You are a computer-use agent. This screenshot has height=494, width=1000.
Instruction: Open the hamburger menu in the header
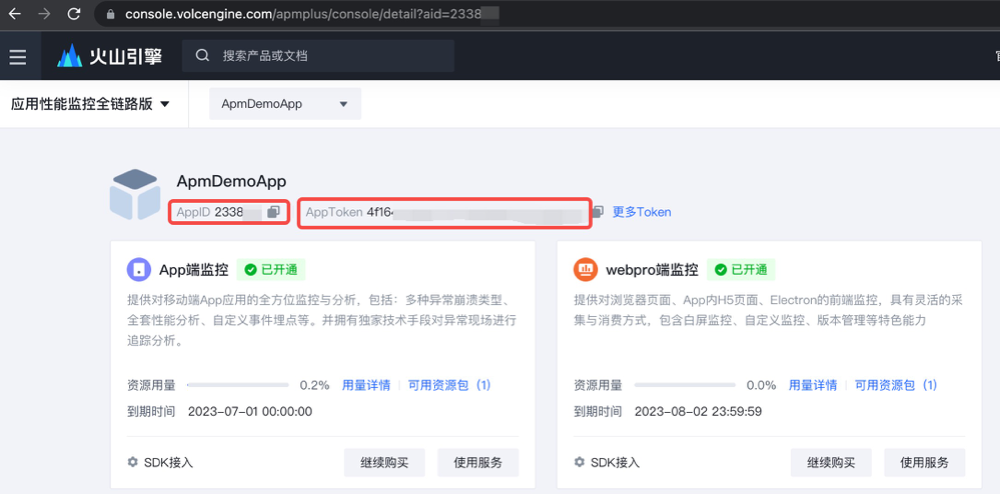18,56
